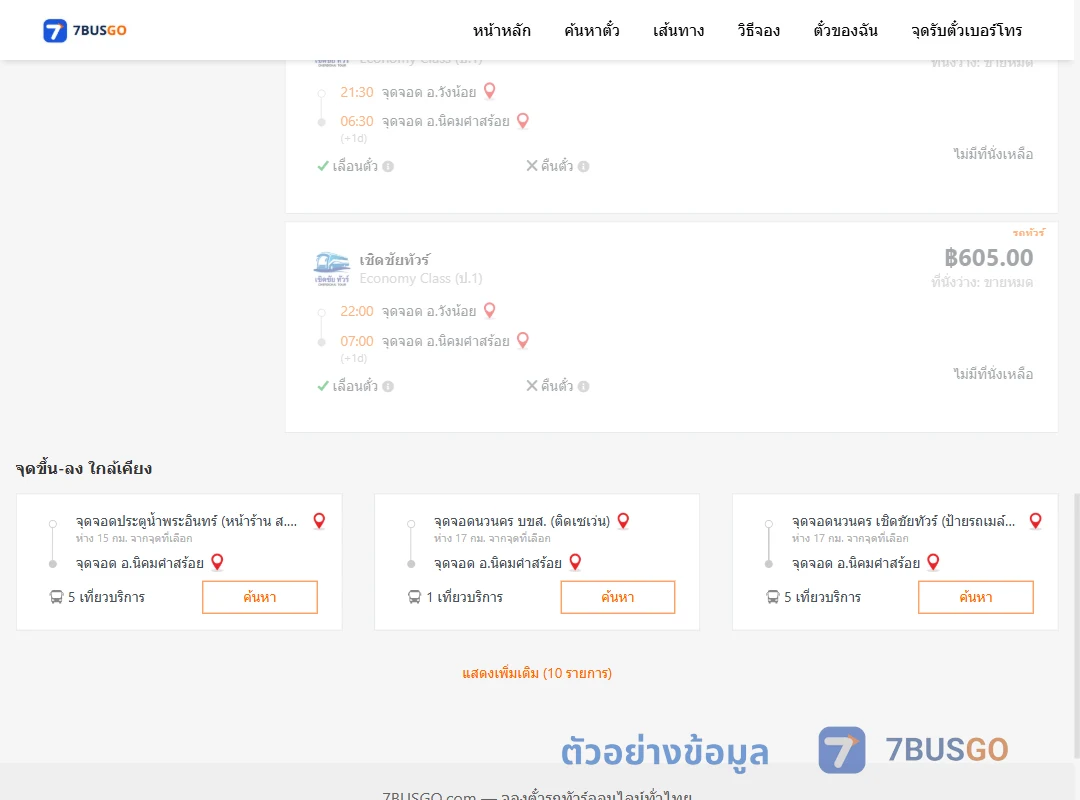
Task: Click the เชิดชัยทัวร์ bus operator logo
Action: click(331, 268)
